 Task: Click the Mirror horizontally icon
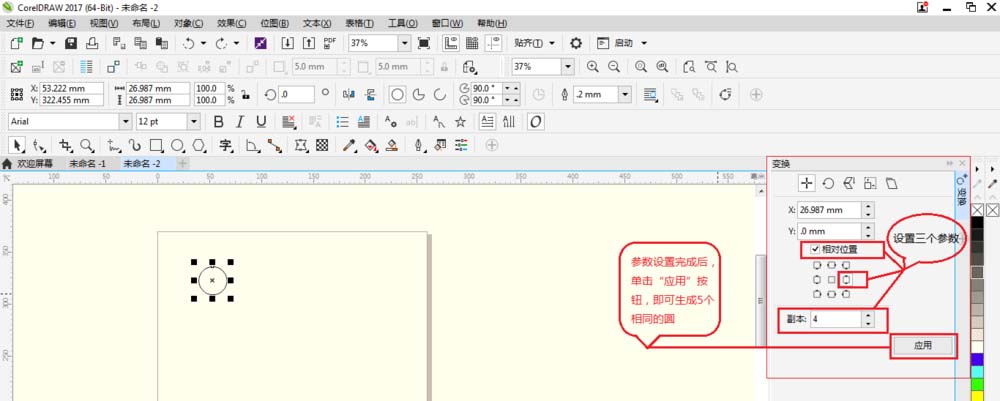tap(348, 94)
